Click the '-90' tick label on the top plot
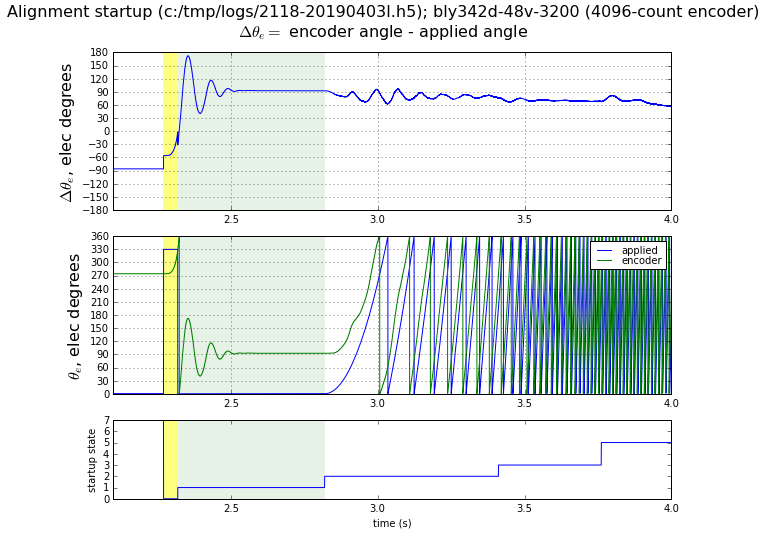The image size is (766, 535). (99, 171)
